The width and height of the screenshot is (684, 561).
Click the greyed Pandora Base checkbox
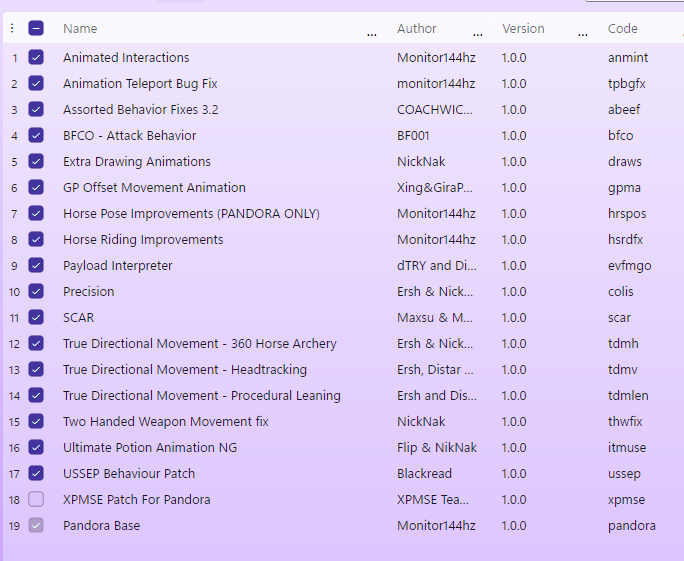pyautogui.click(x=36, y=525)
